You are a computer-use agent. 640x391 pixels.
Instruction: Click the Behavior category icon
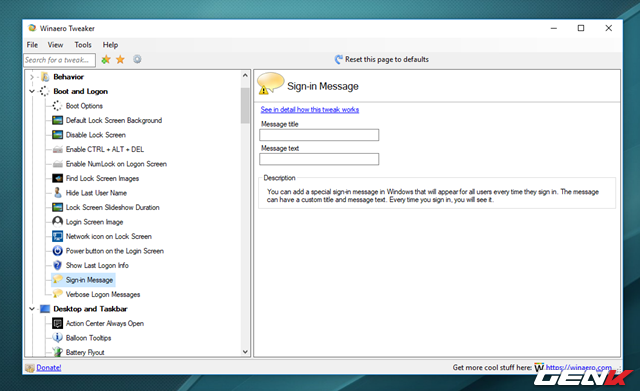coord(45,77)
